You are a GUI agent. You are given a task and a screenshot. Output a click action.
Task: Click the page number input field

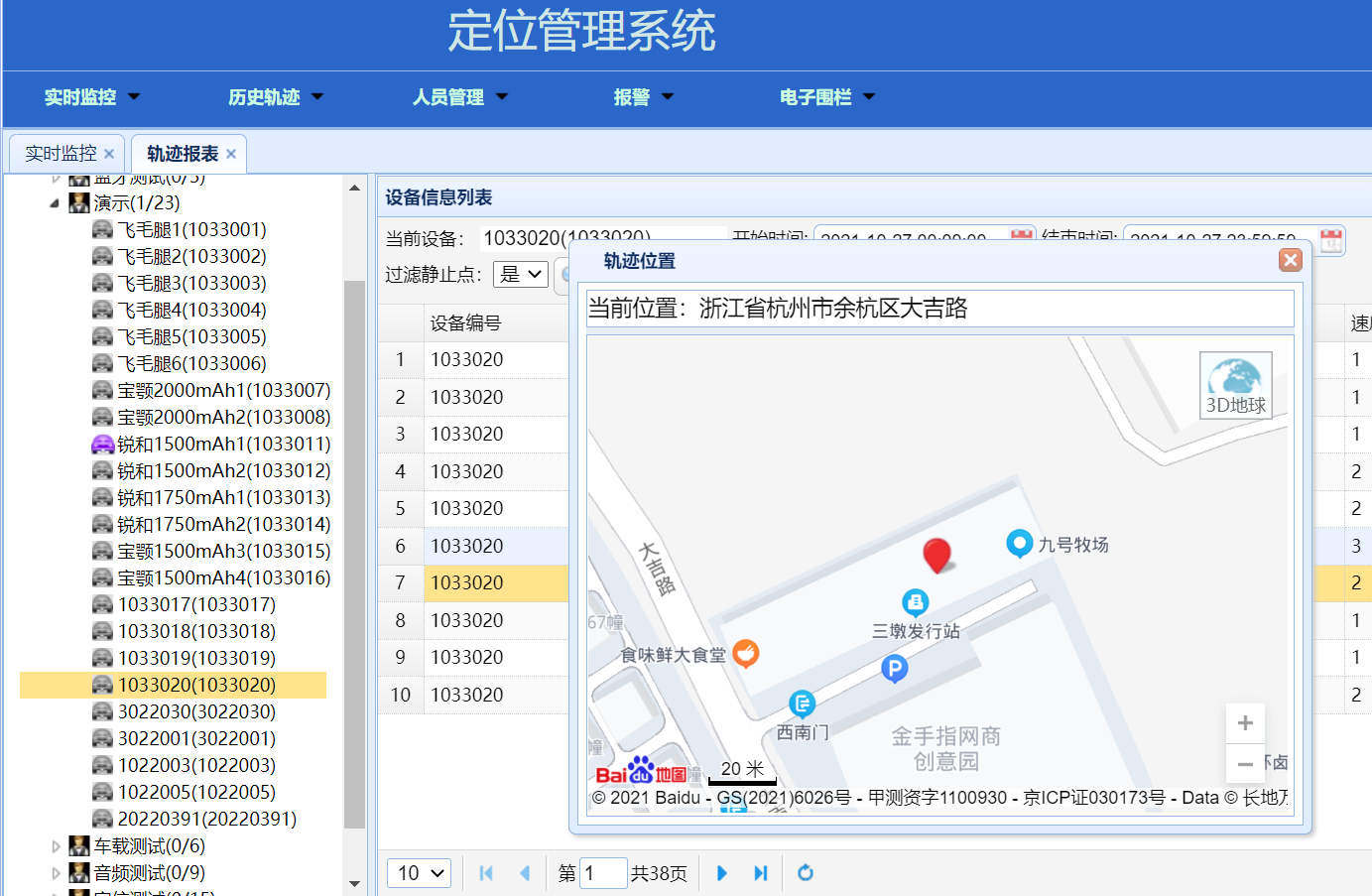coord(602,873)
